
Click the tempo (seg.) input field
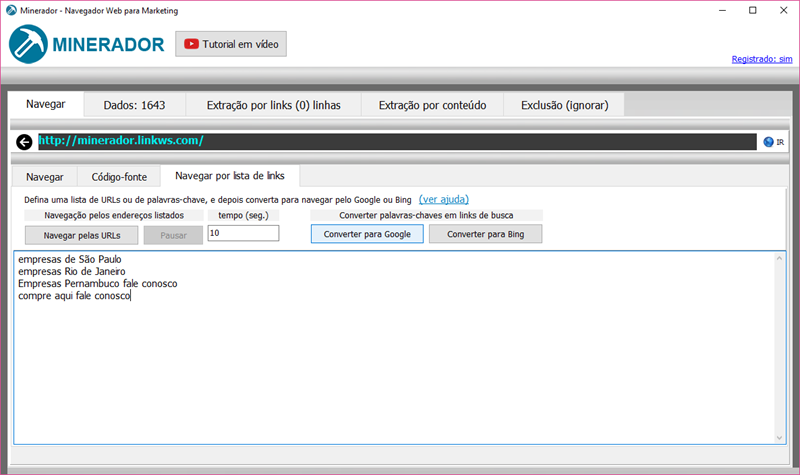click(243, 233)
